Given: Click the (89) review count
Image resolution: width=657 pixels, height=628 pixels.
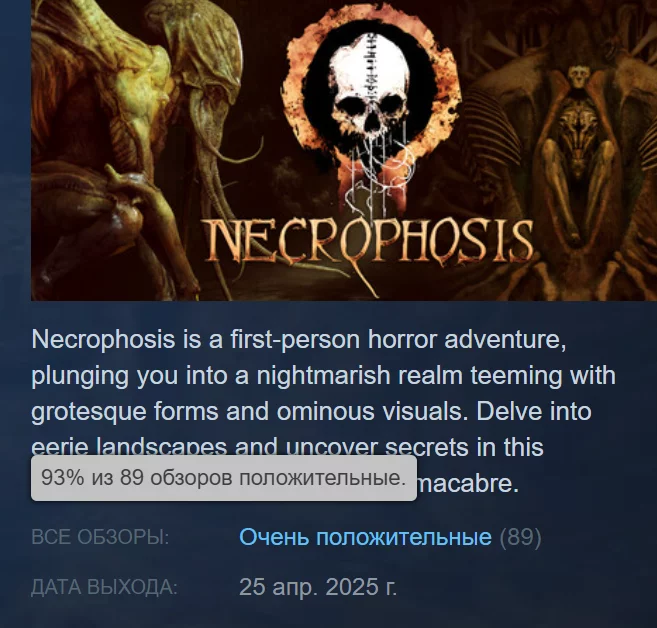Looking at the screenshot, I should [520, 537].
